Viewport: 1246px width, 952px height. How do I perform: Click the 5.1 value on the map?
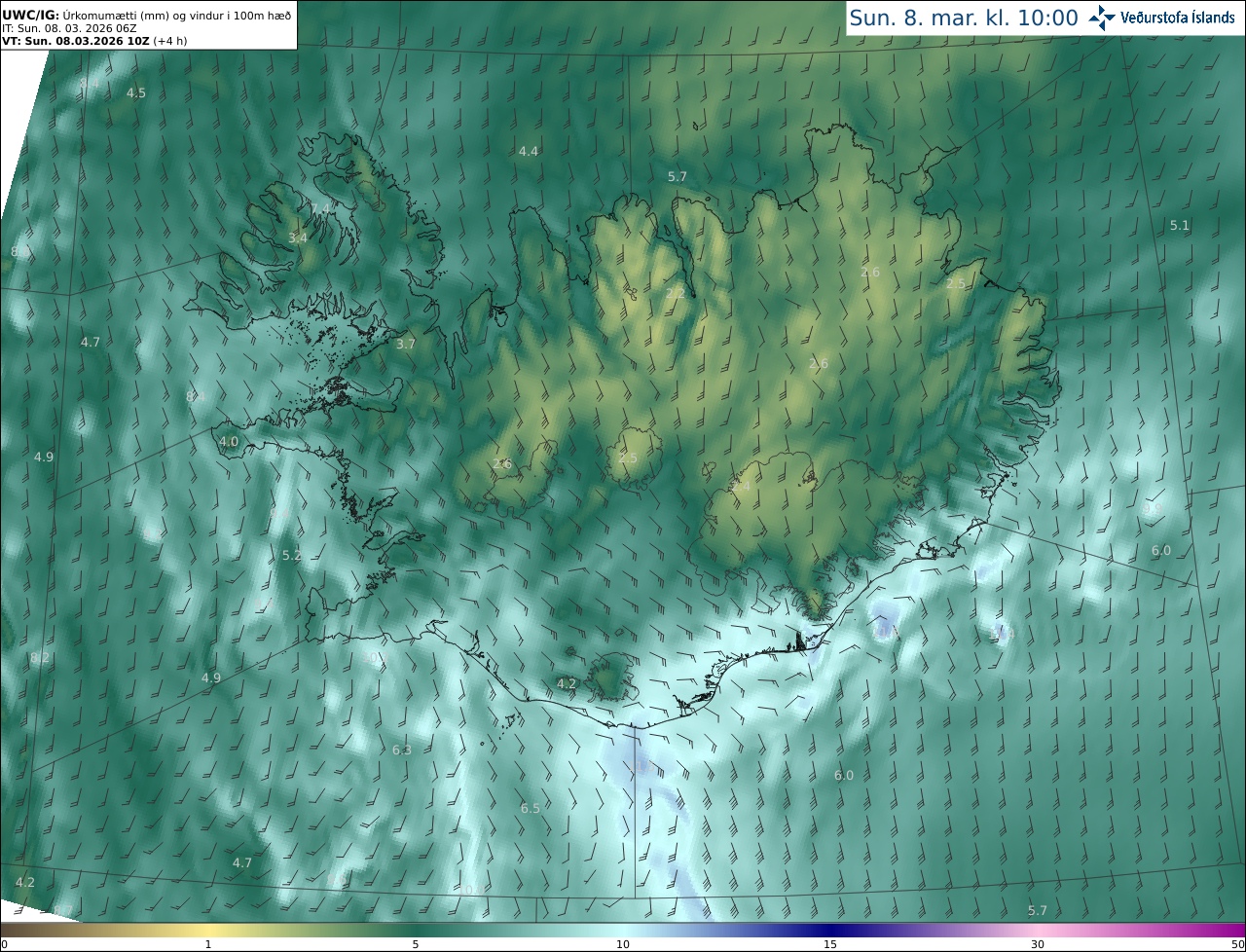[x=1180, y=225]
